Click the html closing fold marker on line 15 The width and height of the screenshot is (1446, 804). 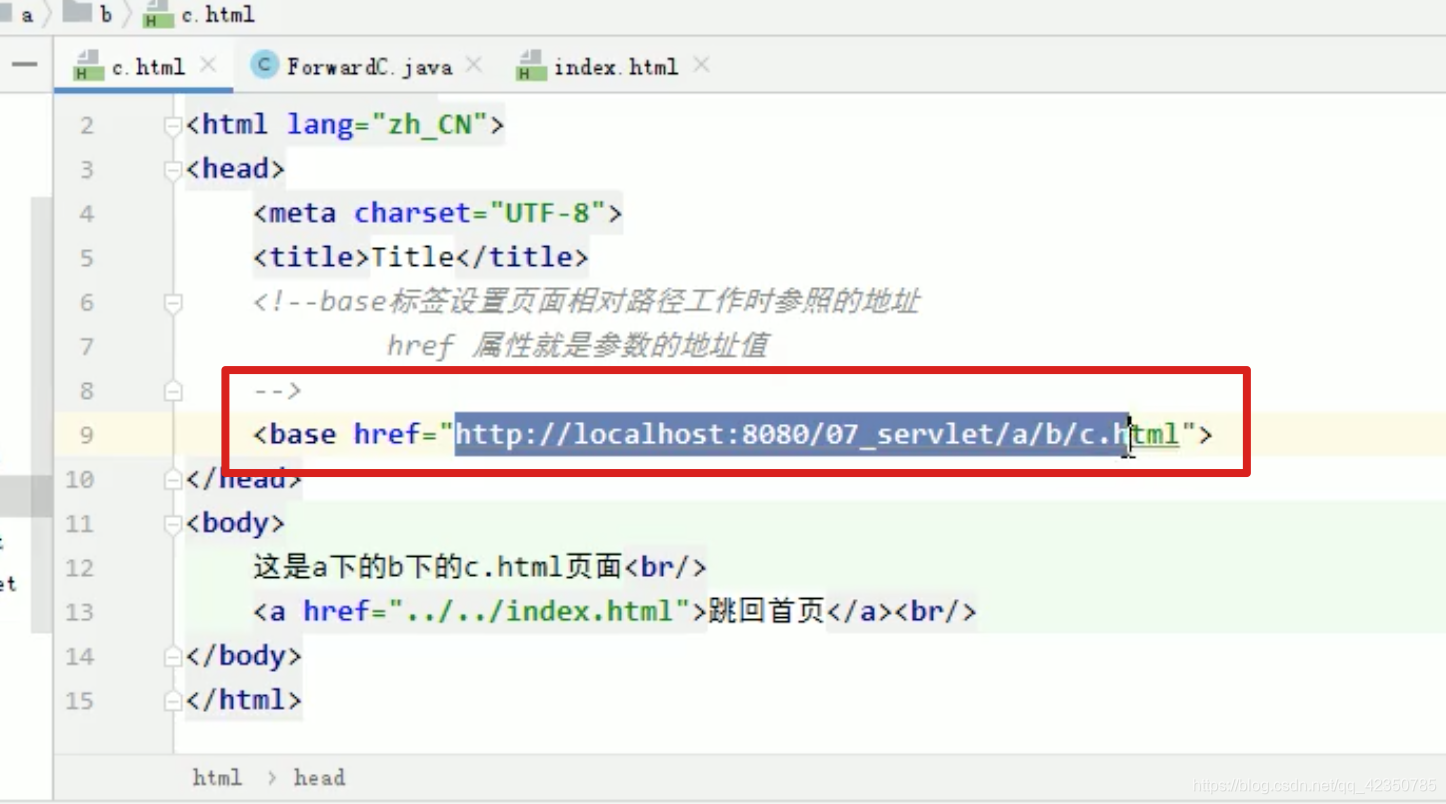[173, 700]
